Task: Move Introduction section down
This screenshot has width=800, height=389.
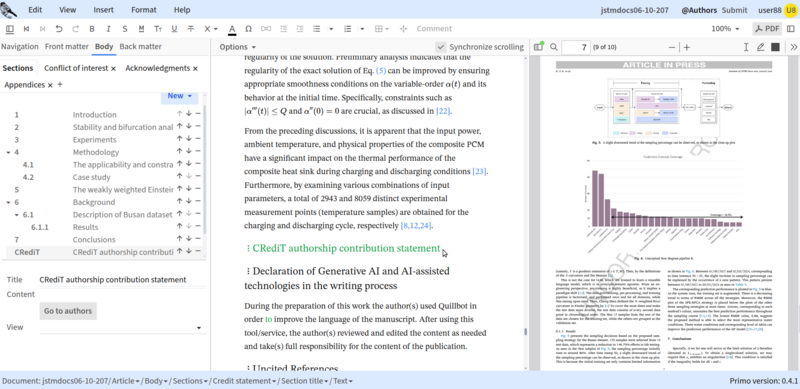Action: (x=188, y=114)
